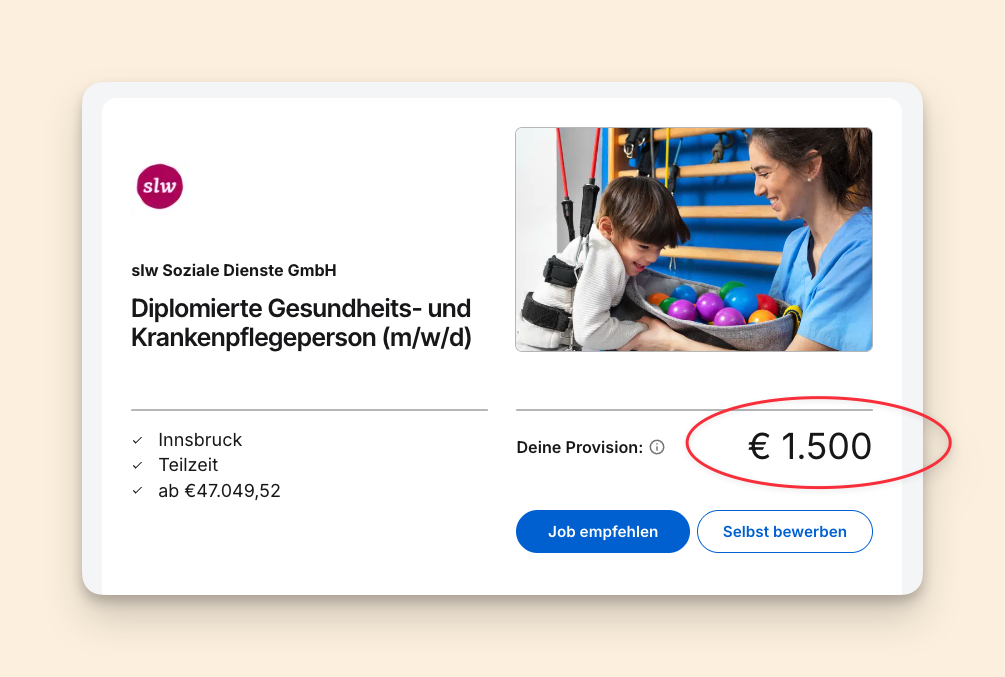Click the checkmark beside the salary line
This screenshot has height=677, width=1005.
pos(137,491)
